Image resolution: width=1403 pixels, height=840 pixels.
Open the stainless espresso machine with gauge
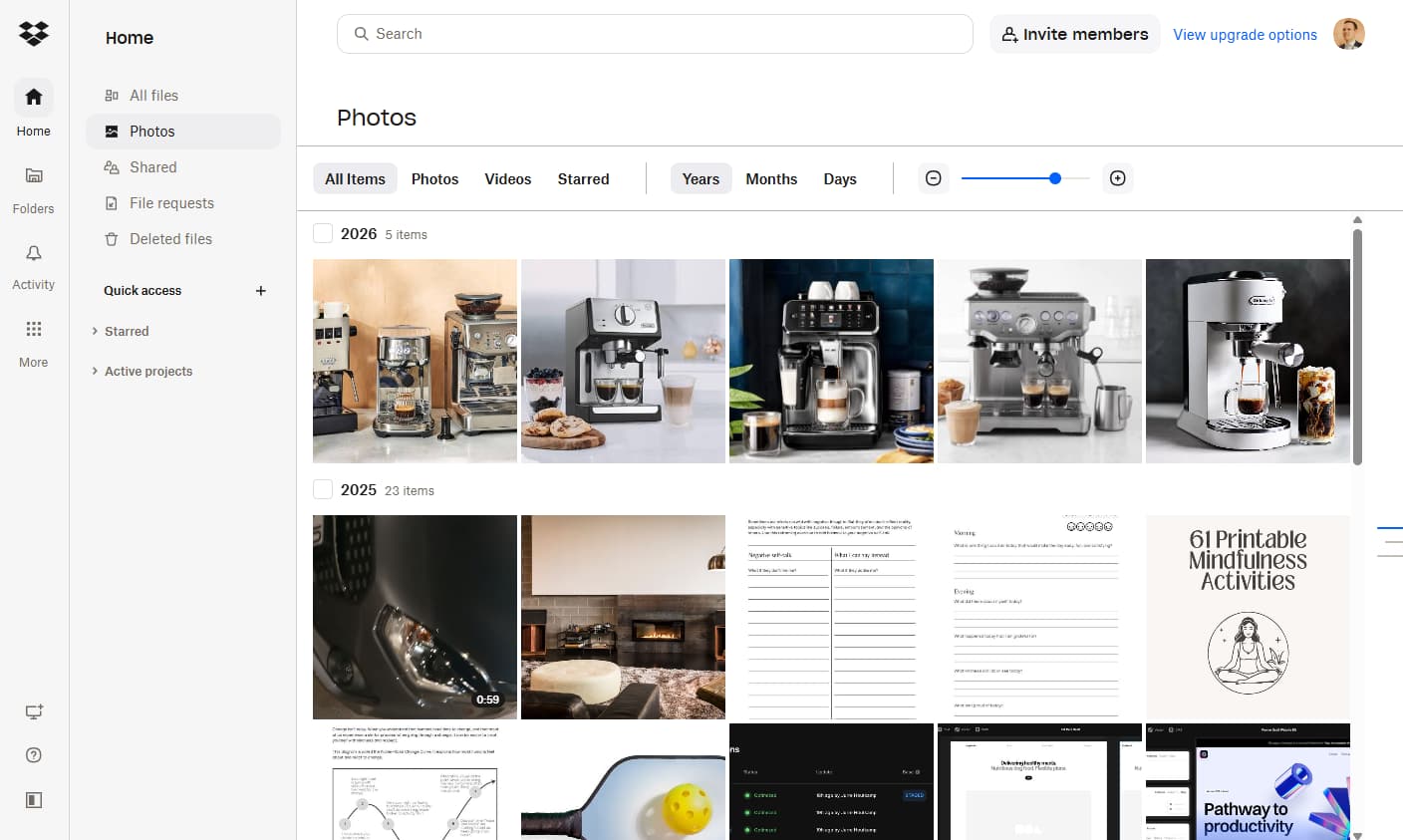pos(1039,361)
